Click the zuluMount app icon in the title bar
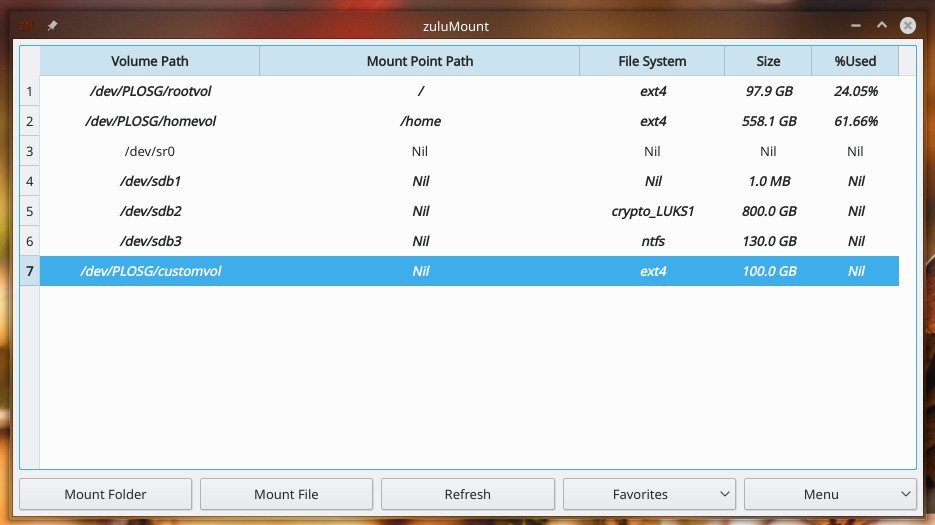The image size is (935, 525). point(26,26)
